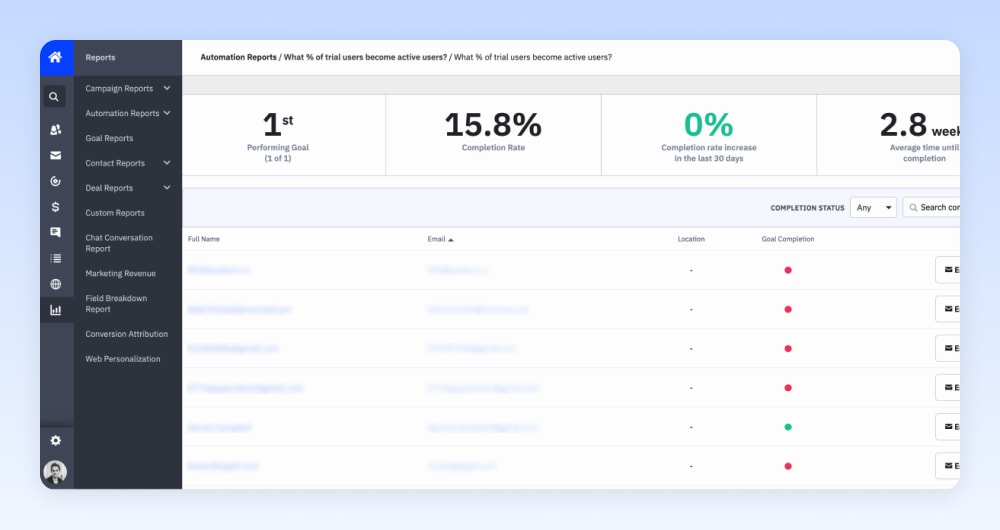
Task: Expand the Campaign Reports menu
Action: (x=128, y=89)
